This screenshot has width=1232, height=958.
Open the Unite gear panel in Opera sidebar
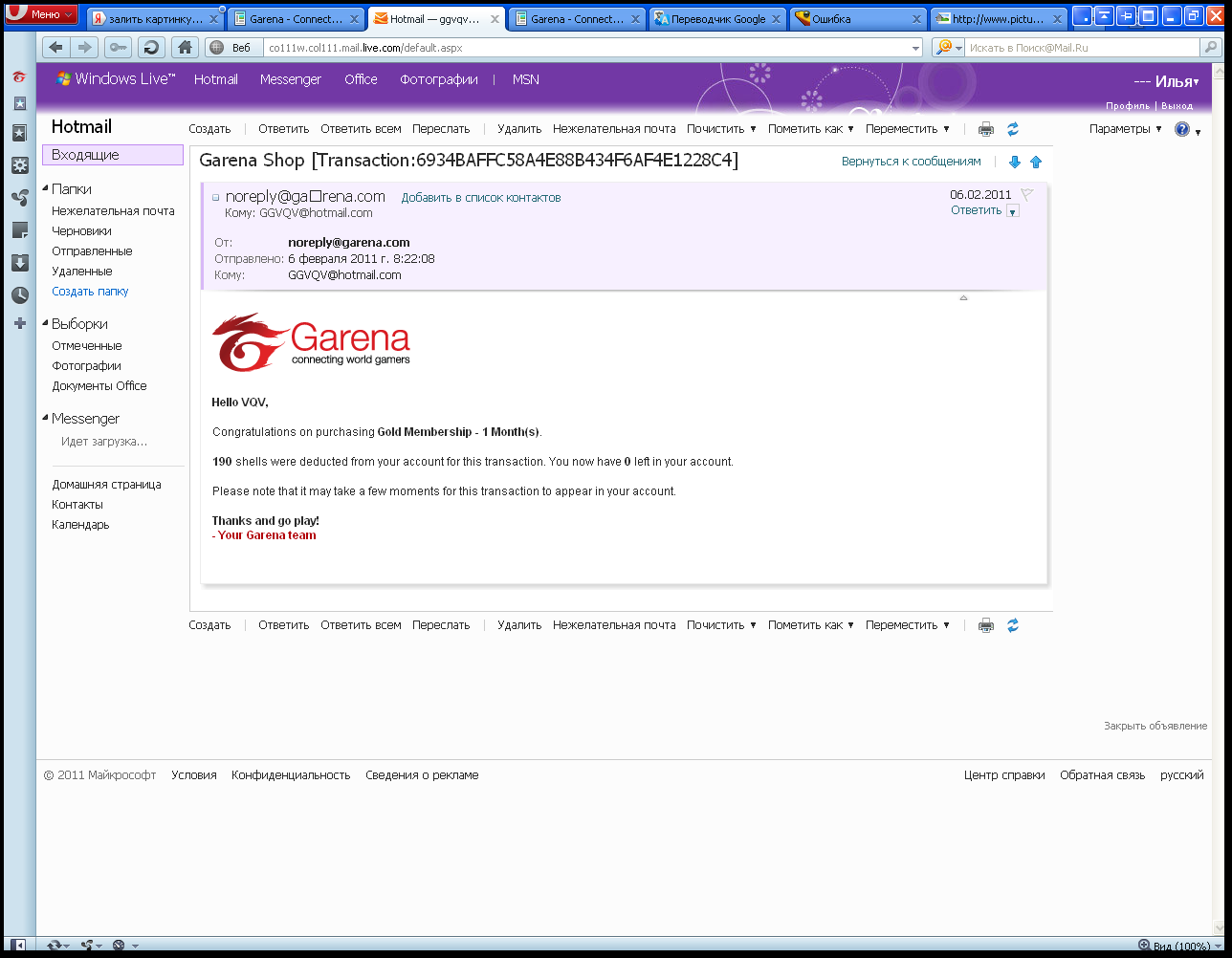point(19,165)
